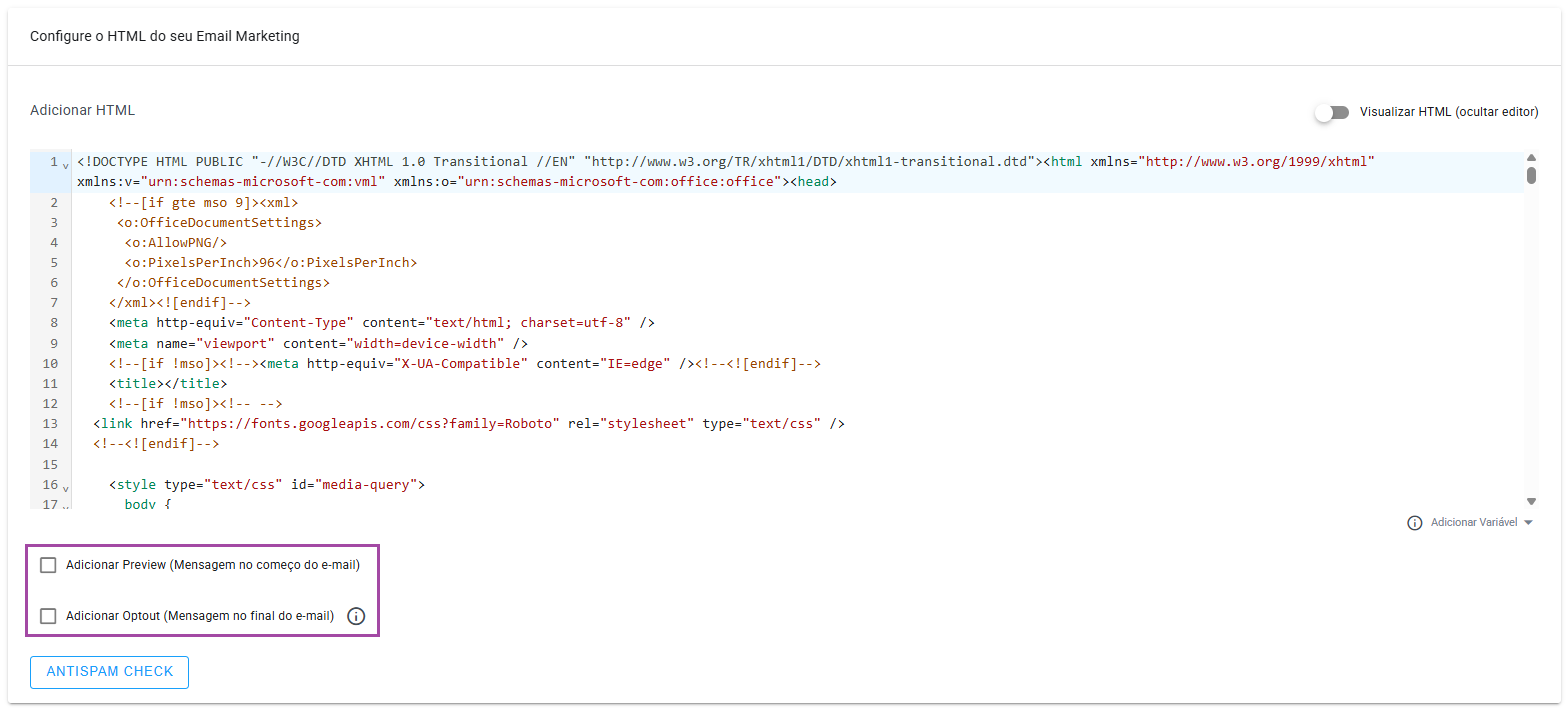Select line number 8 in the gutter
Image resolution: width=1566 pixels, height=708 pixels.
pos(53,323)
